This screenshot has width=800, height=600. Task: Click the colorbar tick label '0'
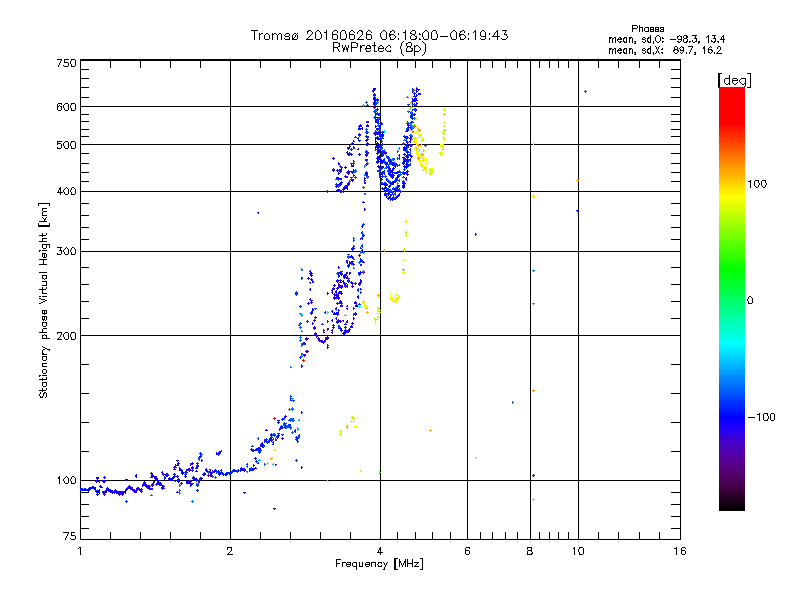[x=750, y=301]
